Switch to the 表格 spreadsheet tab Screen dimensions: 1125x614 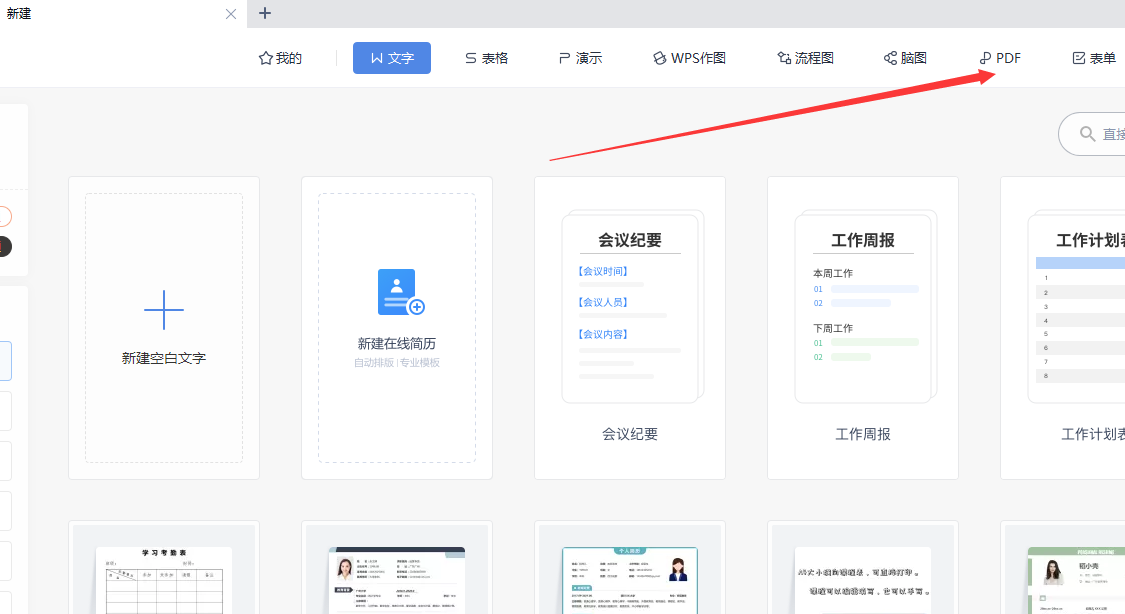pyautogui.click(x=486, y=58)
